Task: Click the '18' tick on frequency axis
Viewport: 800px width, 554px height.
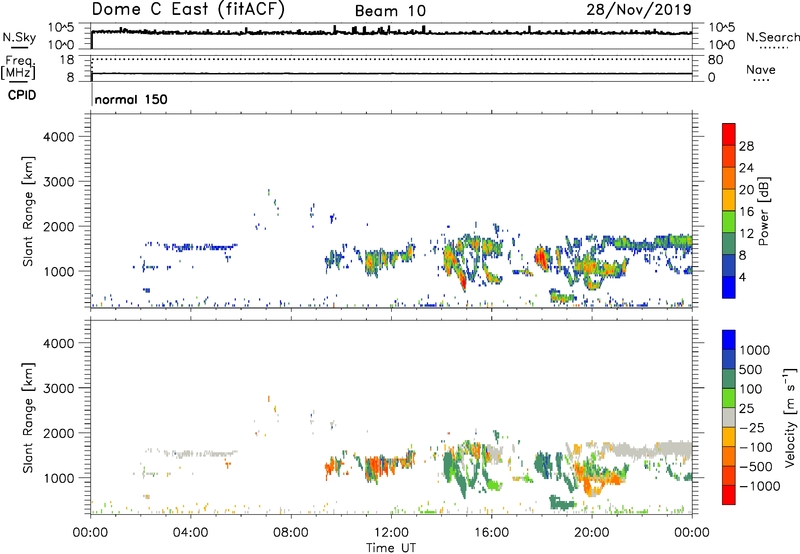Action: click(x=67, y=60)
